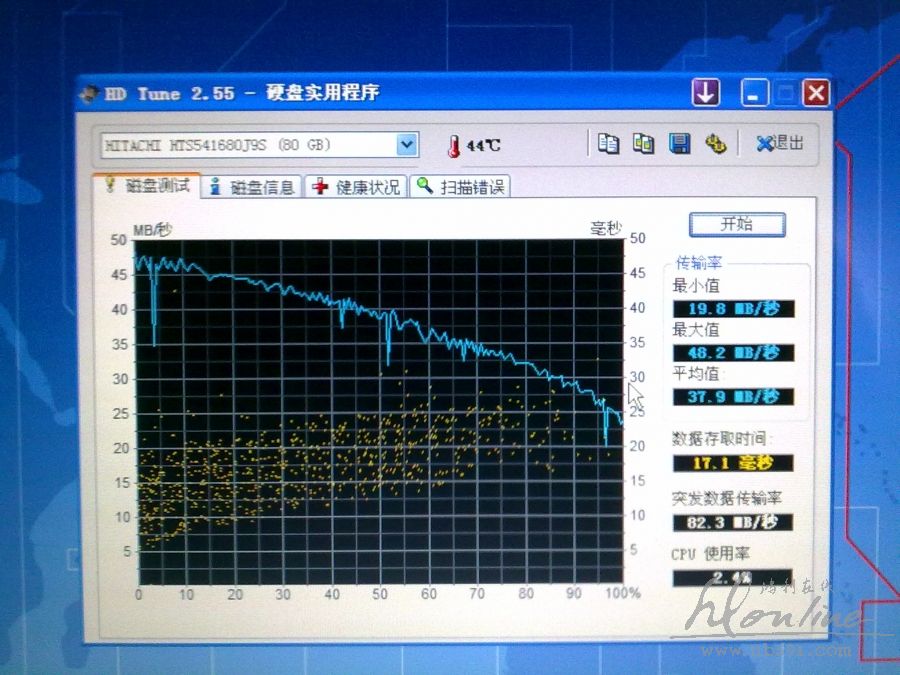Click the HD Tune title bar app icon

[x=89, y=94]
